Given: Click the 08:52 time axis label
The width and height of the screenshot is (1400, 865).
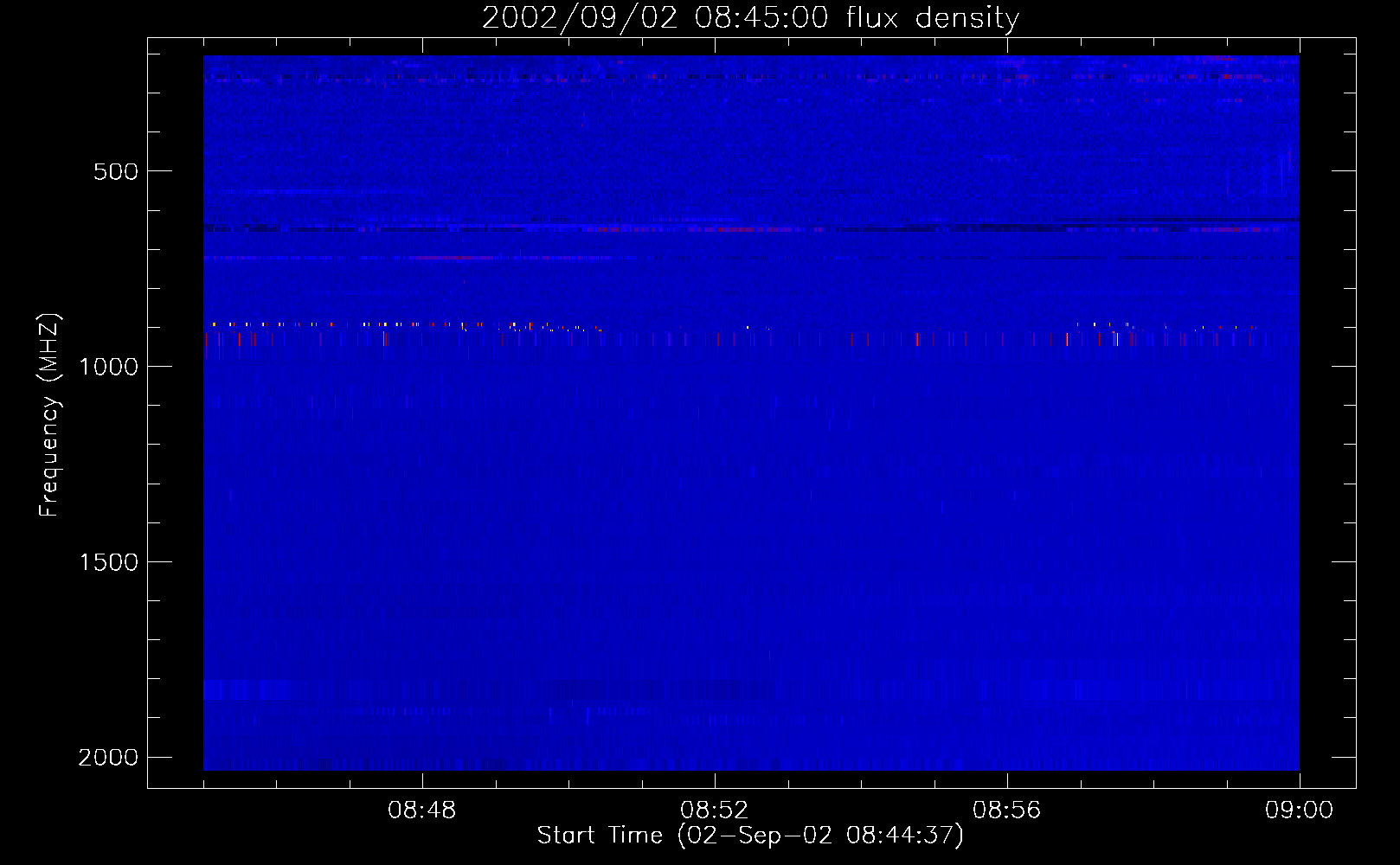Looking at the screenshot, I should point(715,811).
